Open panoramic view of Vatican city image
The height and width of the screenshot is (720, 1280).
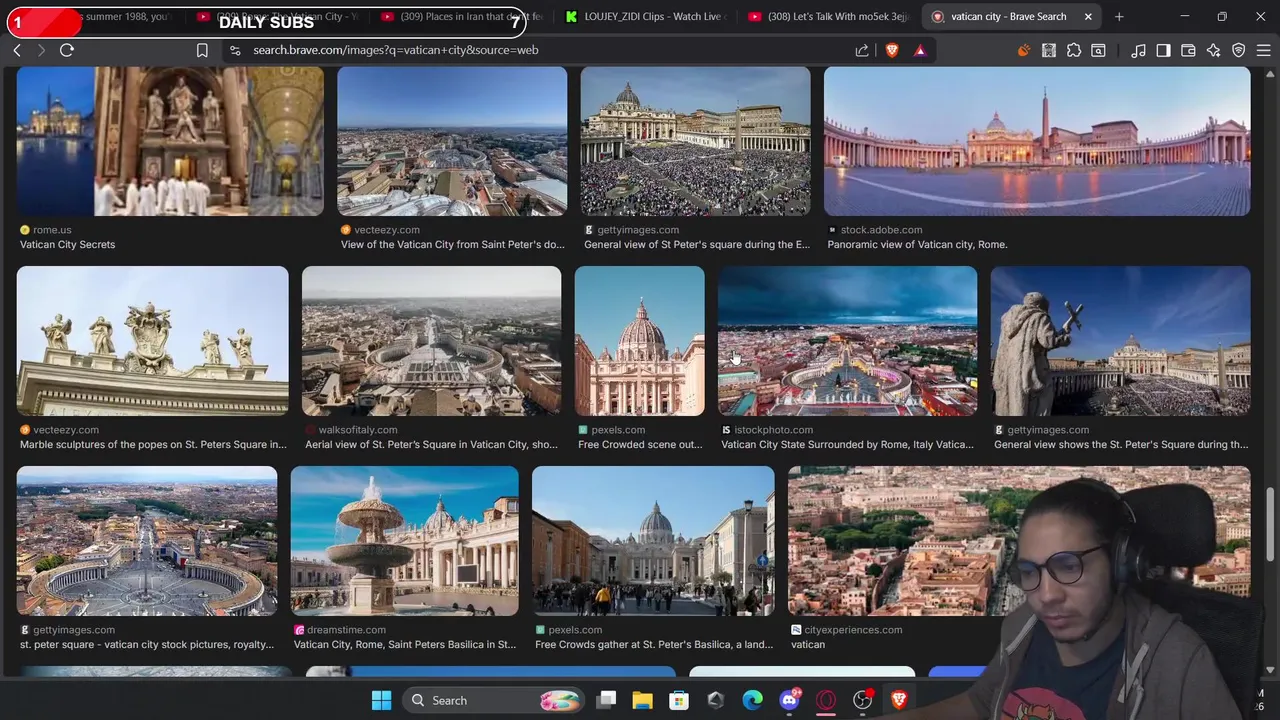[x=1037, y=141]
